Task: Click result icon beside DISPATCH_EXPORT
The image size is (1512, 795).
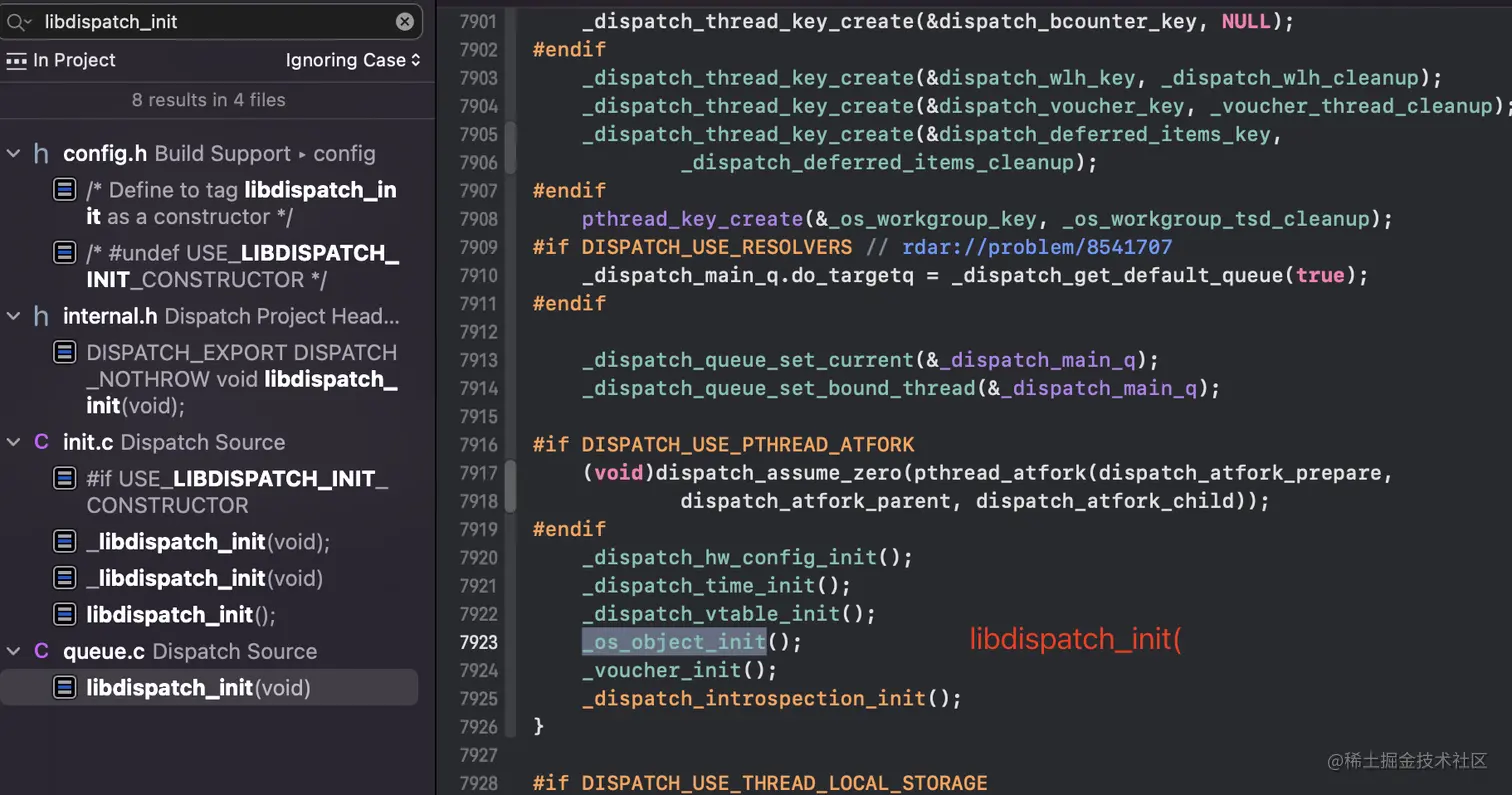Action: click(x=65, y=352)
